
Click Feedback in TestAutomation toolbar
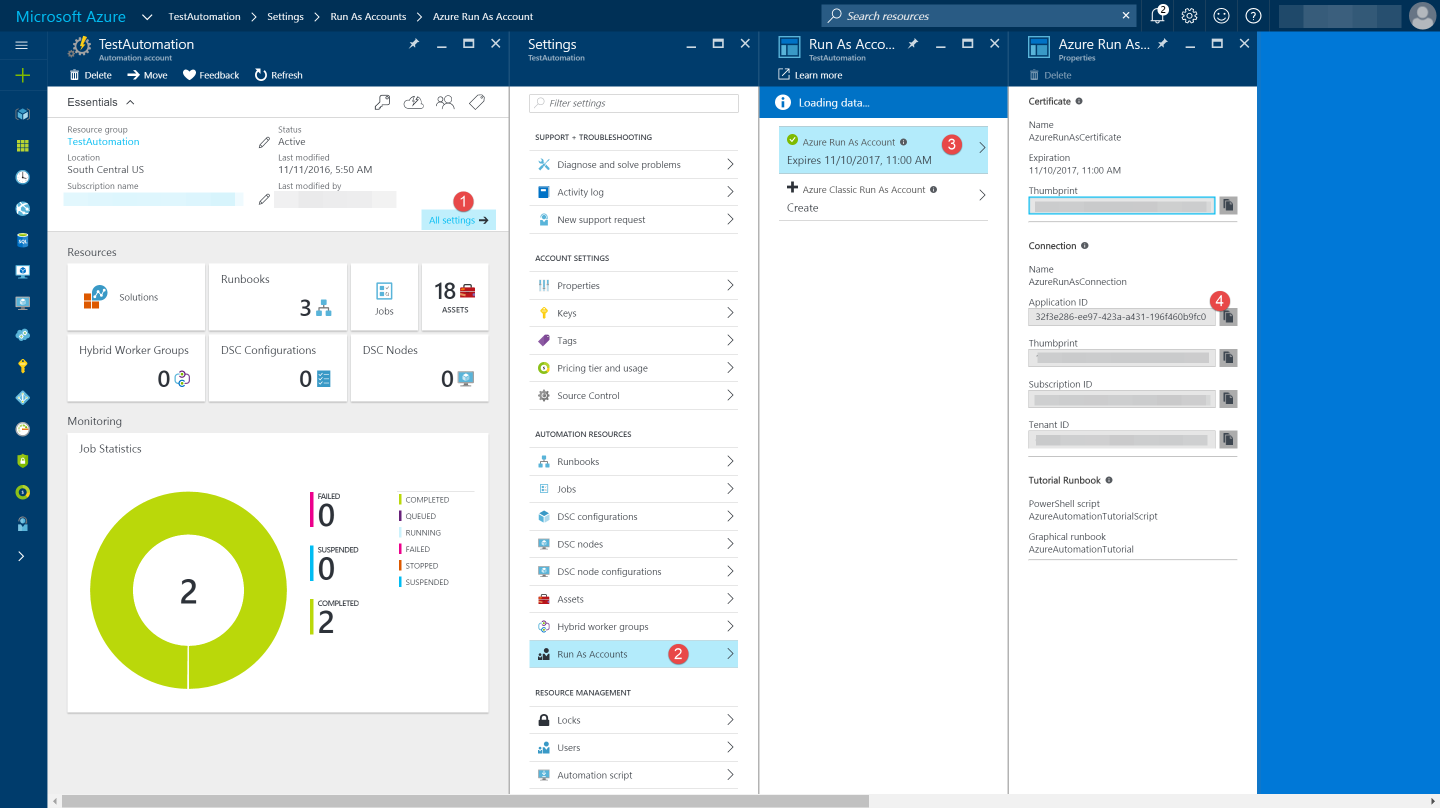(x=211, y=75)
